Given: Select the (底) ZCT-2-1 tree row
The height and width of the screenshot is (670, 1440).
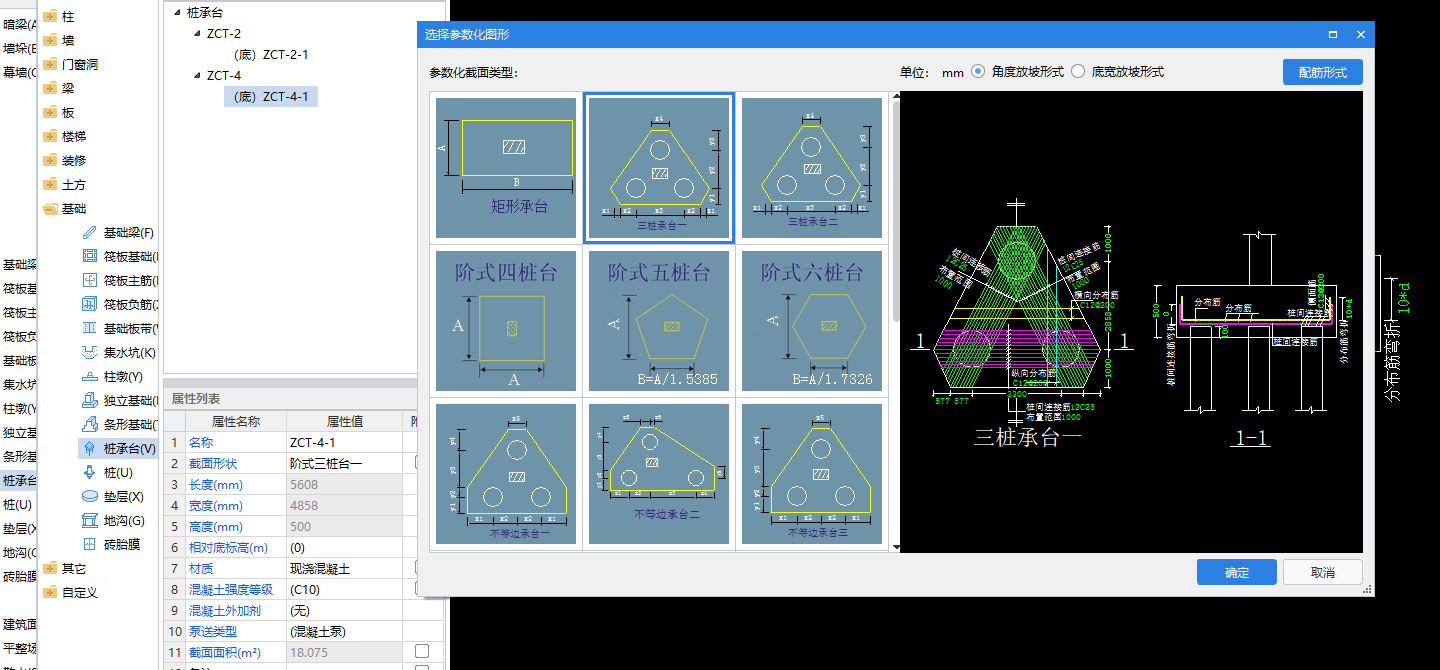Looking at the screenshot, I should tap(270, 55).
